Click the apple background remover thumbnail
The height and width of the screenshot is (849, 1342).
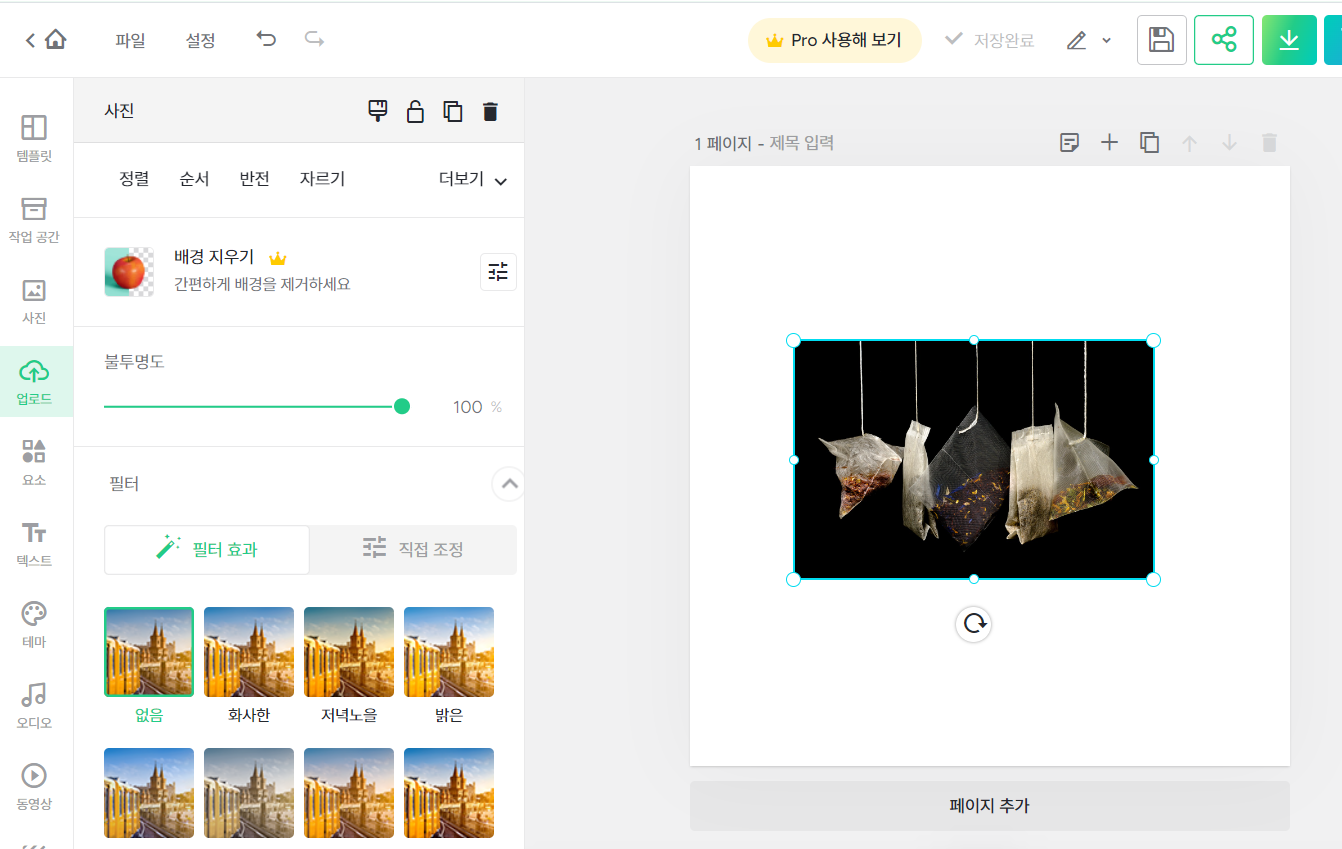coord(130,272)
